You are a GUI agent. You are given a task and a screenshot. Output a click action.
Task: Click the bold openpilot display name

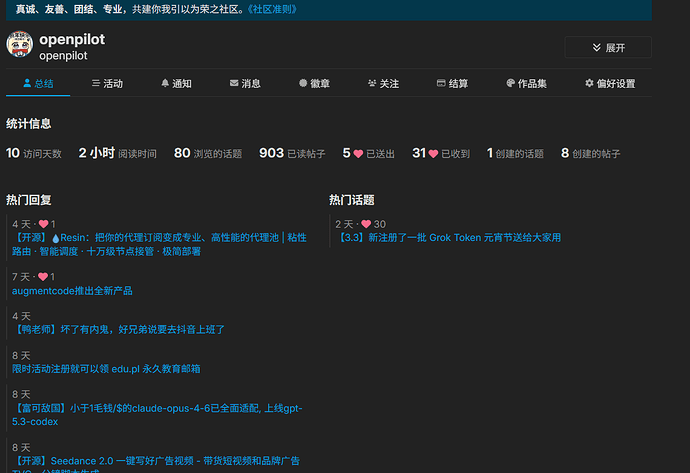(x=72, y=39)
